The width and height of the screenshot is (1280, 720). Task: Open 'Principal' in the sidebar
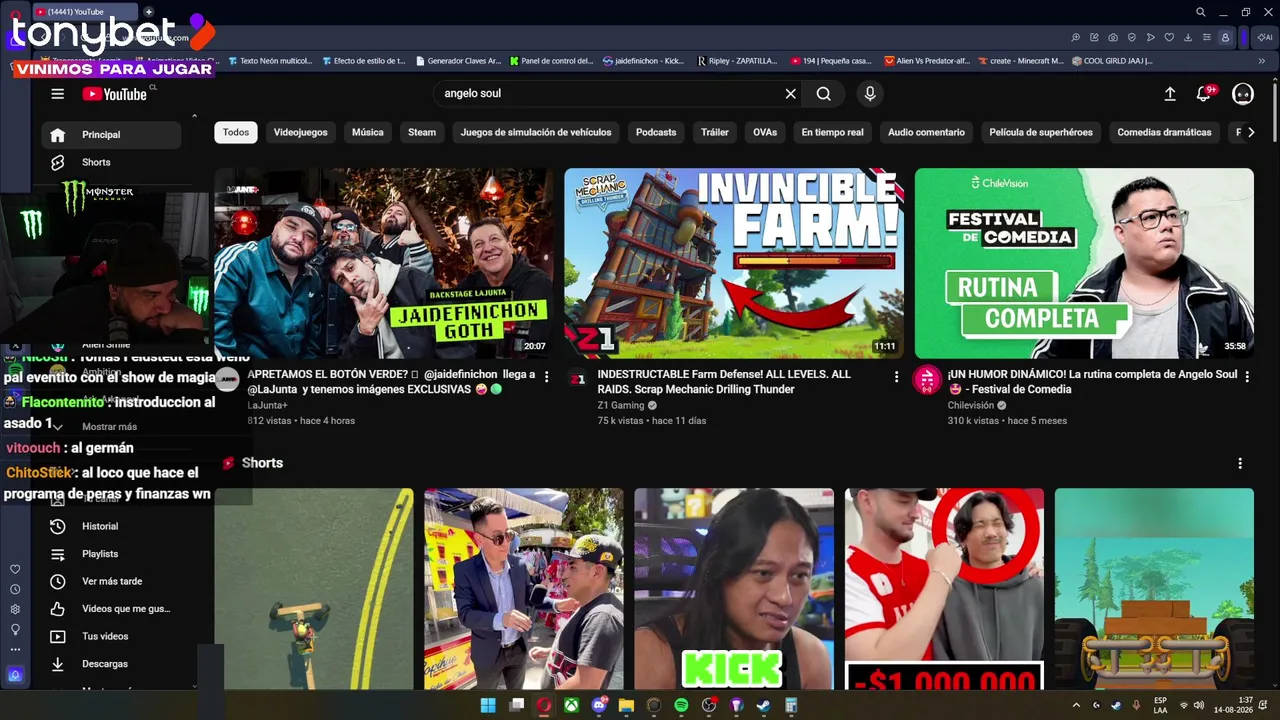tap(112, 135)
